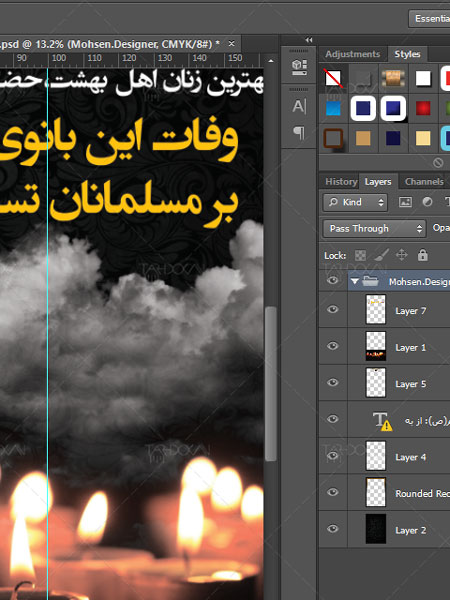The height and width of the screenshot is (600, 450).
Task: Apply the red glossy style swatch
Action: pos(423,109)
